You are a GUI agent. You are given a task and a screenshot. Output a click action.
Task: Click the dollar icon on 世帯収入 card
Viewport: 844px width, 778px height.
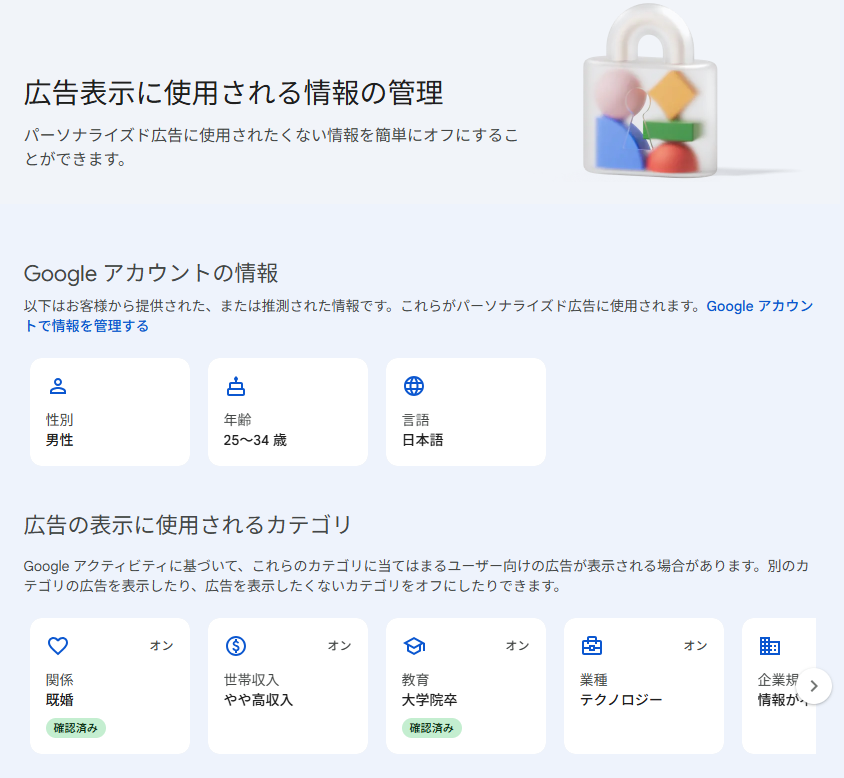236,646
